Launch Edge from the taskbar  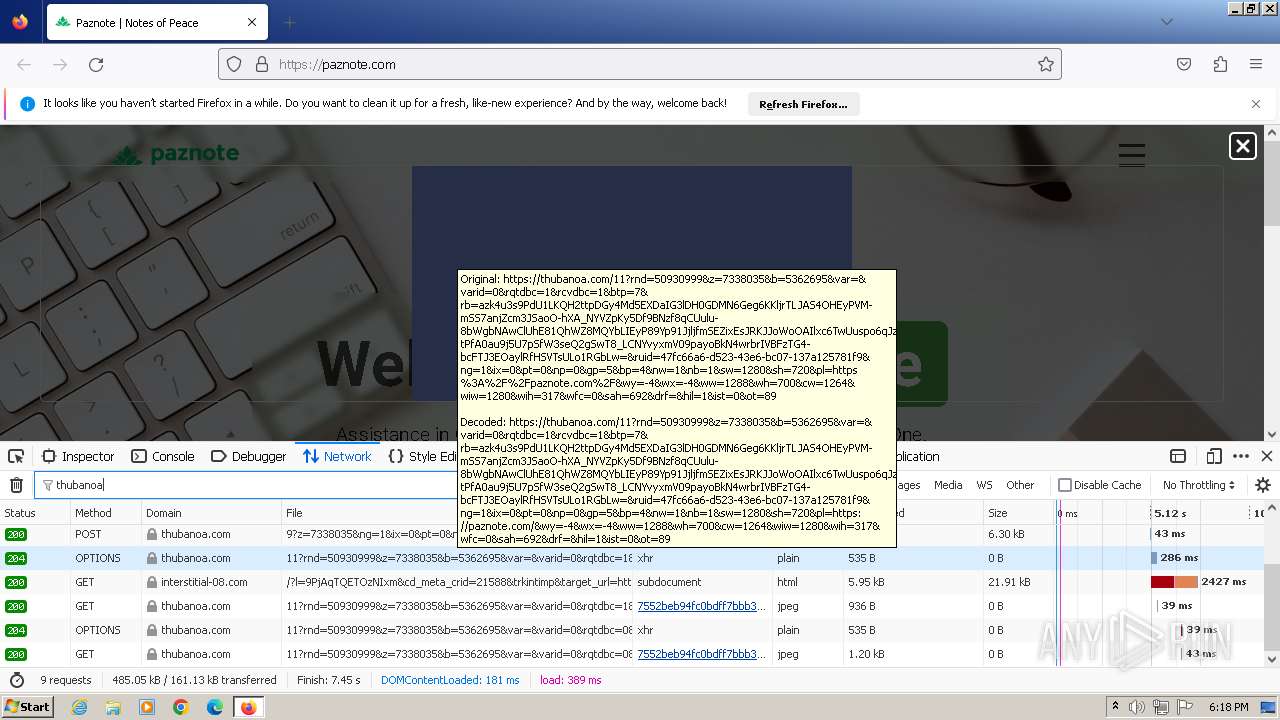click(x=214, y=706)
